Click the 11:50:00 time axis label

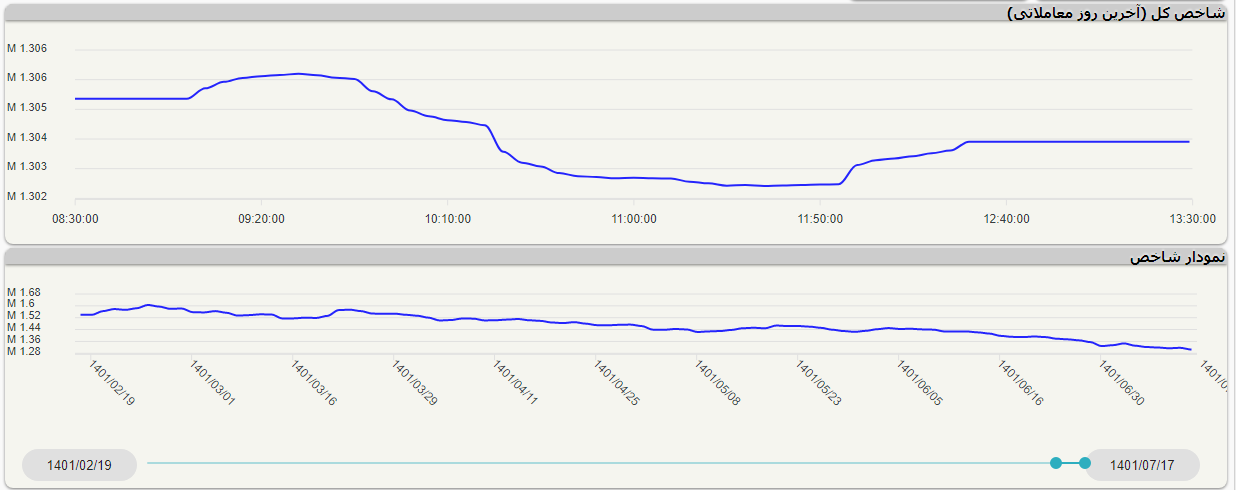[x=819, y=218]
